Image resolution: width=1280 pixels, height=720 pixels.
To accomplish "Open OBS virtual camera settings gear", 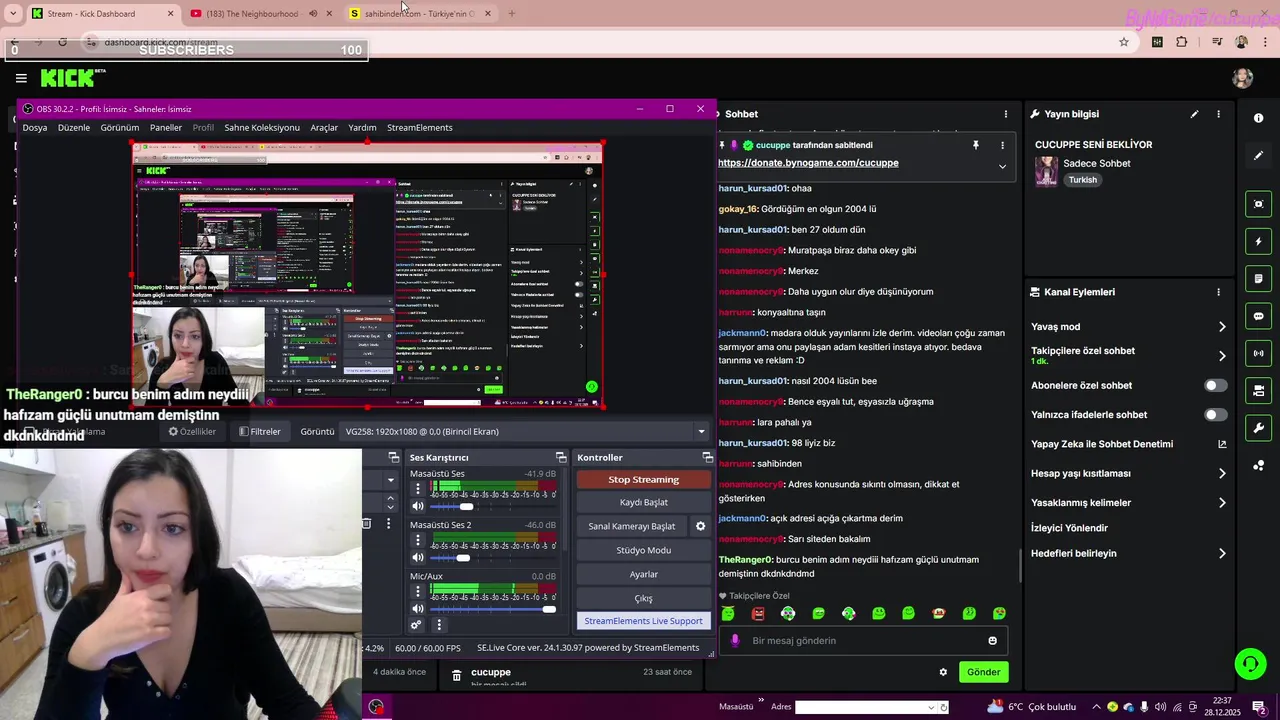I will pyautogui.click(x=700, y=526).
